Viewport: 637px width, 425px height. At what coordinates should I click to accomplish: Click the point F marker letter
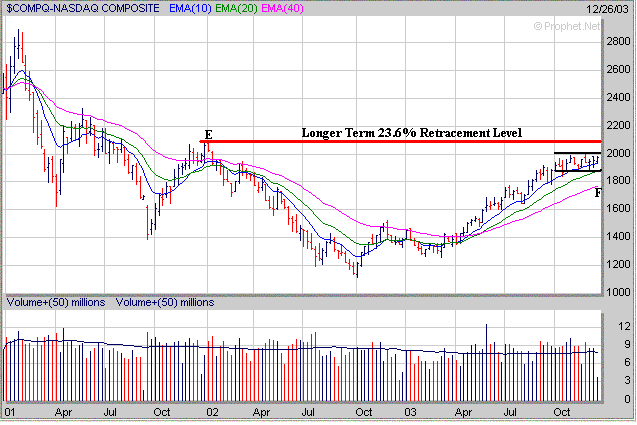(x=598, y=192)
